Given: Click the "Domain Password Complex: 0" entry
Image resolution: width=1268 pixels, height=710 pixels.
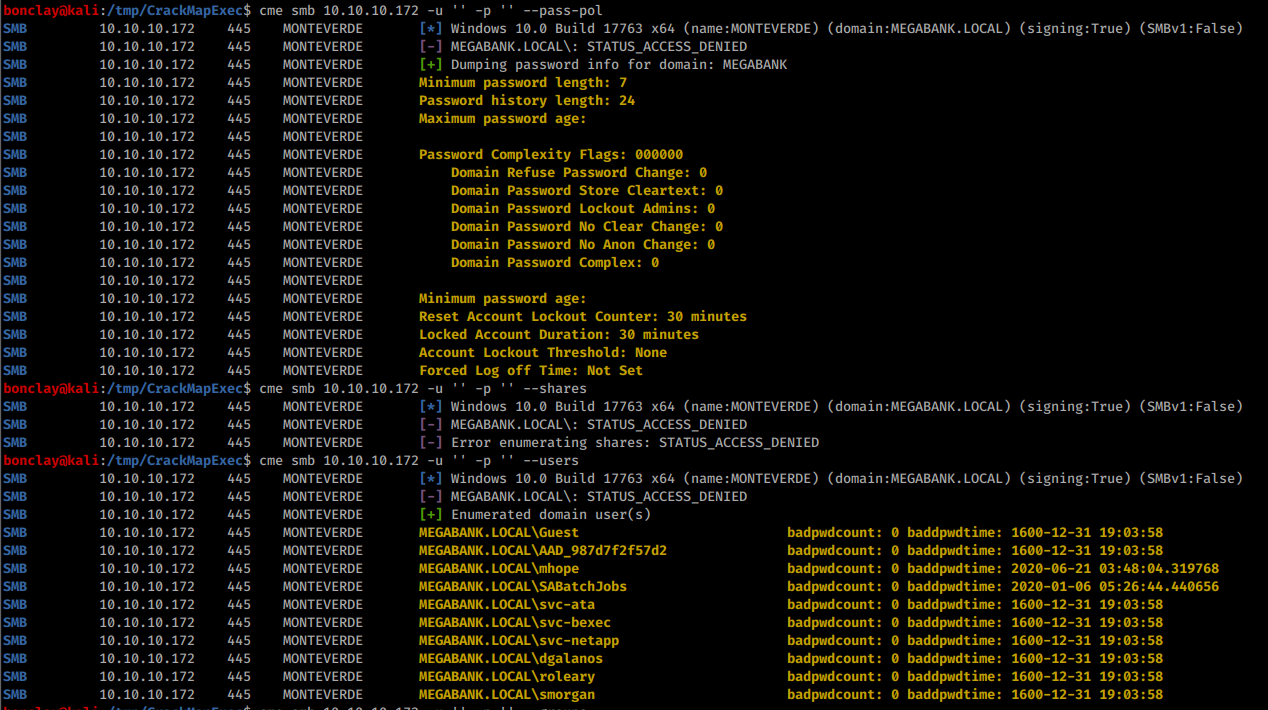Looking at the screenshot, I should (x=554, y=263).
